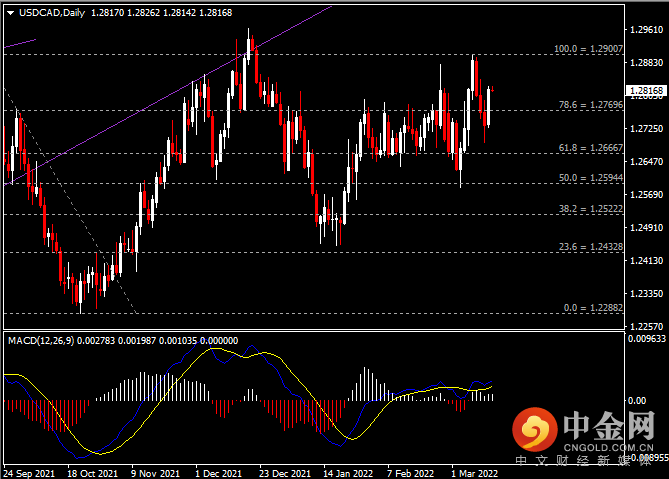This screenshot has height=479, width=669.
Task: Select the USDCAD,Daily chart title
Action: tap(52, 13)
